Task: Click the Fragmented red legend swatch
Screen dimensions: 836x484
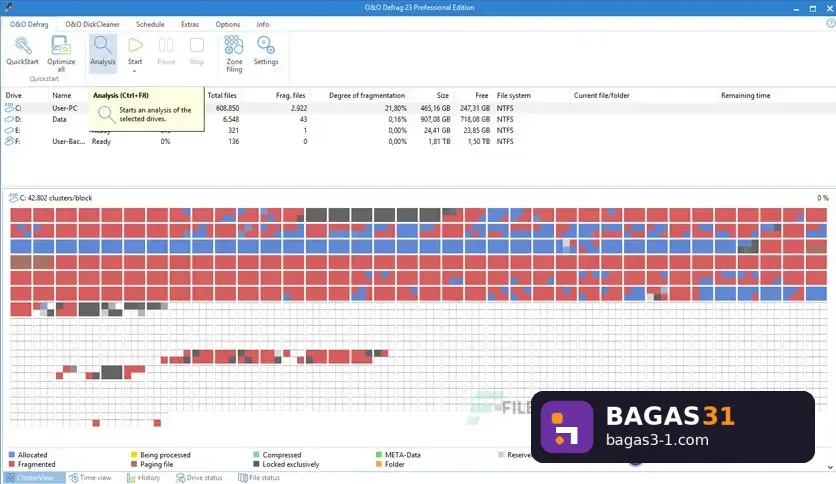Action: coord(12,464)
